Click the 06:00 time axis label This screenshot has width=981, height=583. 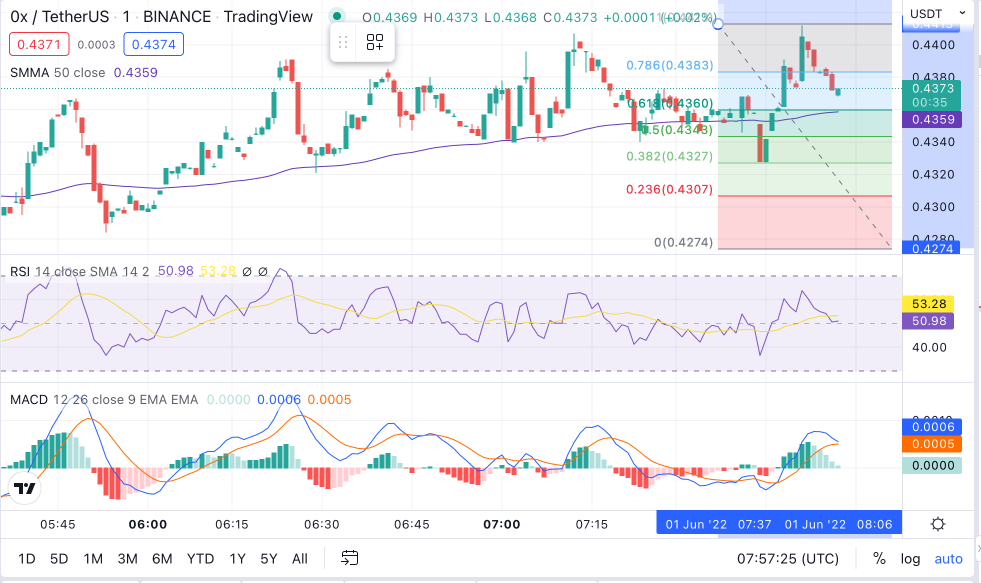tap(148, 524)
